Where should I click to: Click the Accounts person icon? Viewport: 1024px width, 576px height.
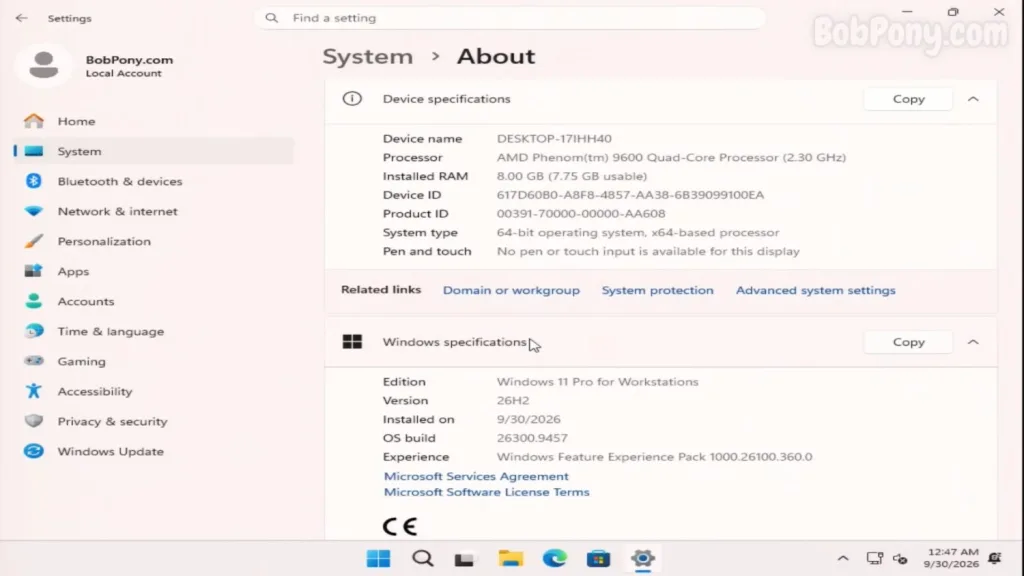click(x=34, y=301)
